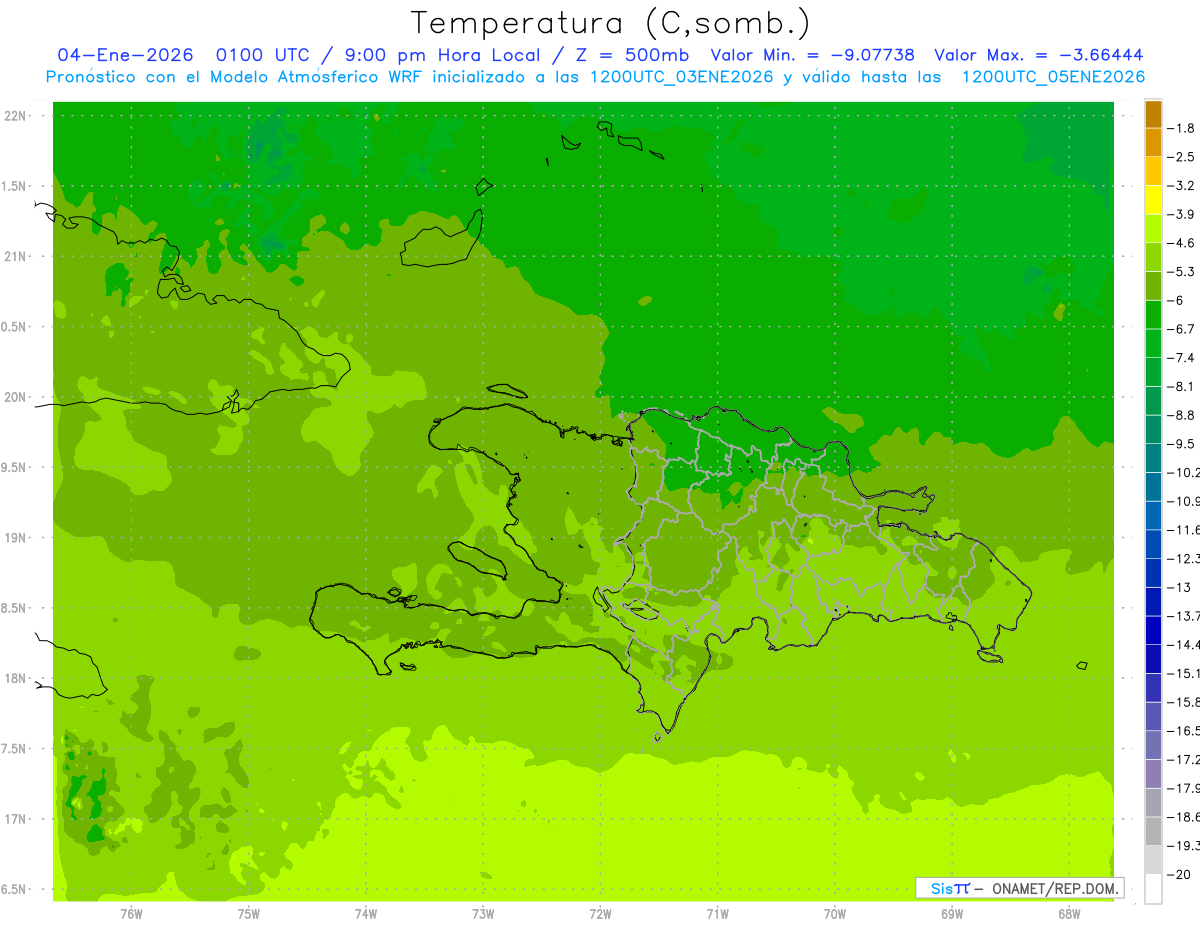Screen dimensions: 1200x927
Task: Click the 19N latitude axis label
Action: [16, 537]
